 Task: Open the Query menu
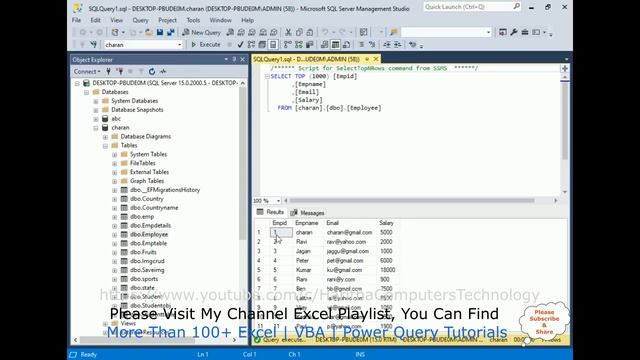tap(140, 20)
